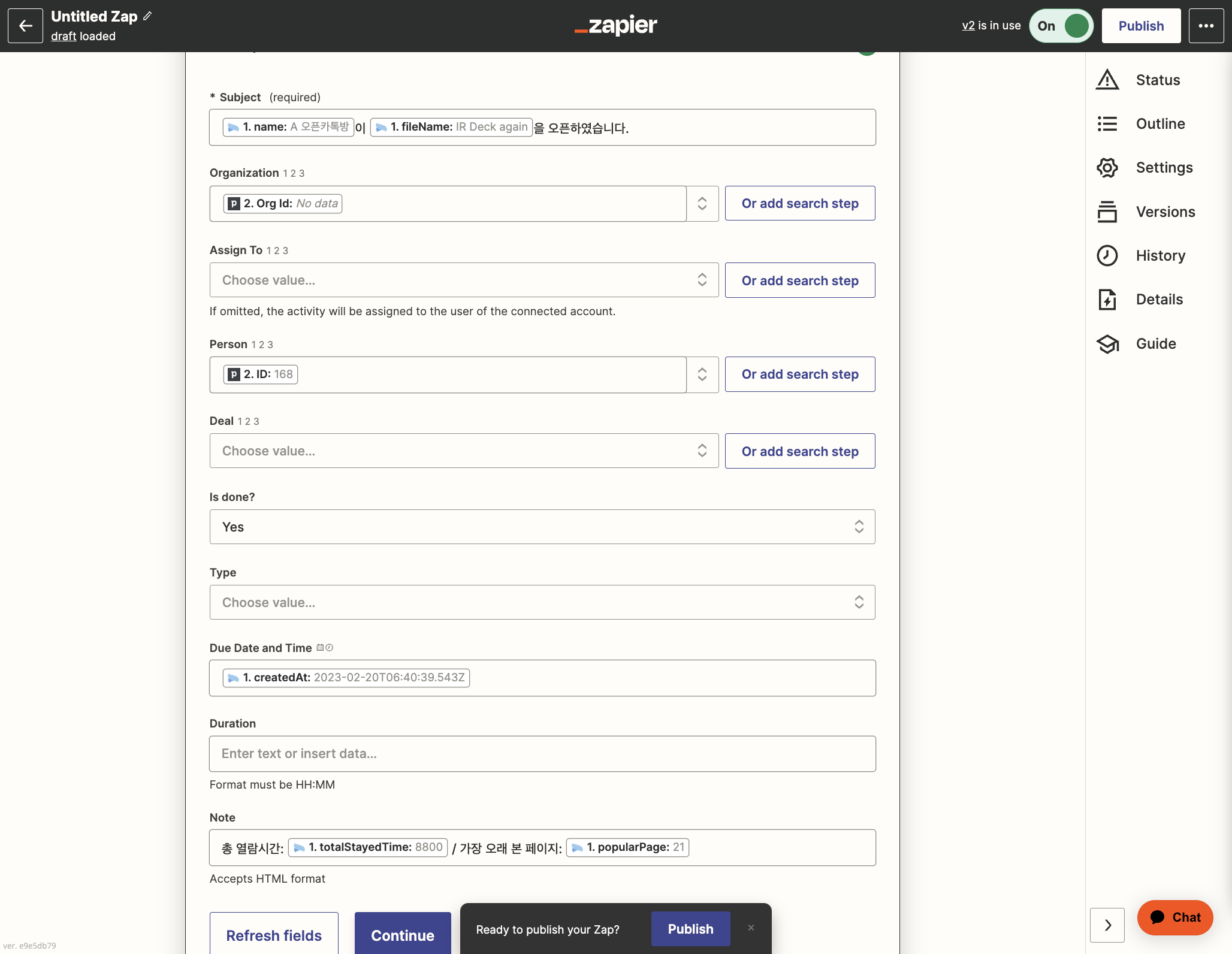This screenshot has height=954, width=1232.
Task: Add search step for Person
Action: (800, 374)
